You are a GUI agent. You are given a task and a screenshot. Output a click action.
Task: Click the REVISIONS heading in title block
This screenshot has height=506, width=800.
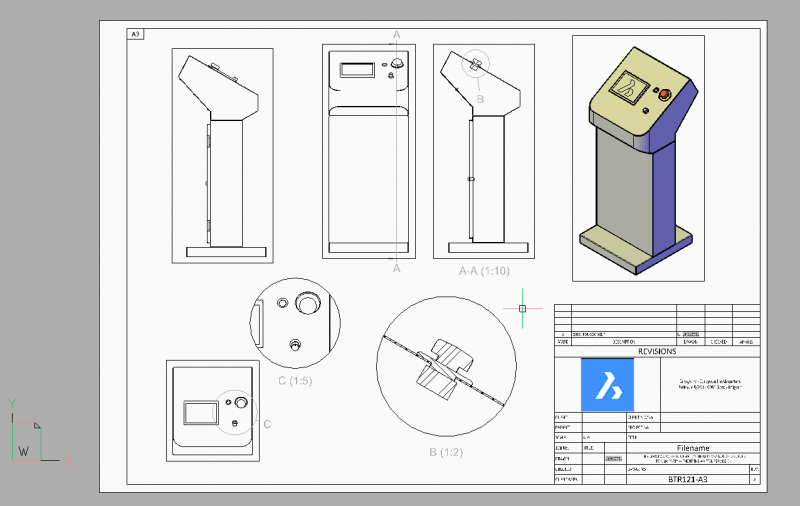(x=657, y=351)
